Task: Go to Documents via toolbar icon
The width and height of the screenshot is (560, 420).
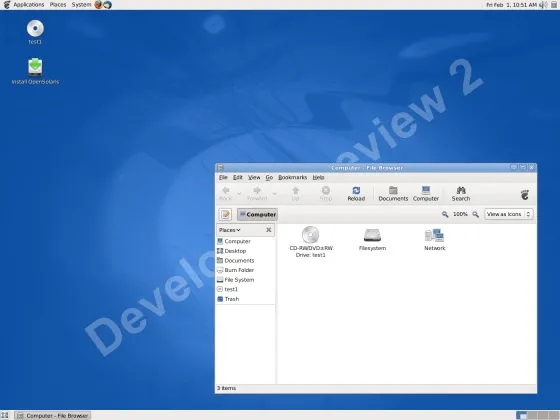Action: pos(393,194)
